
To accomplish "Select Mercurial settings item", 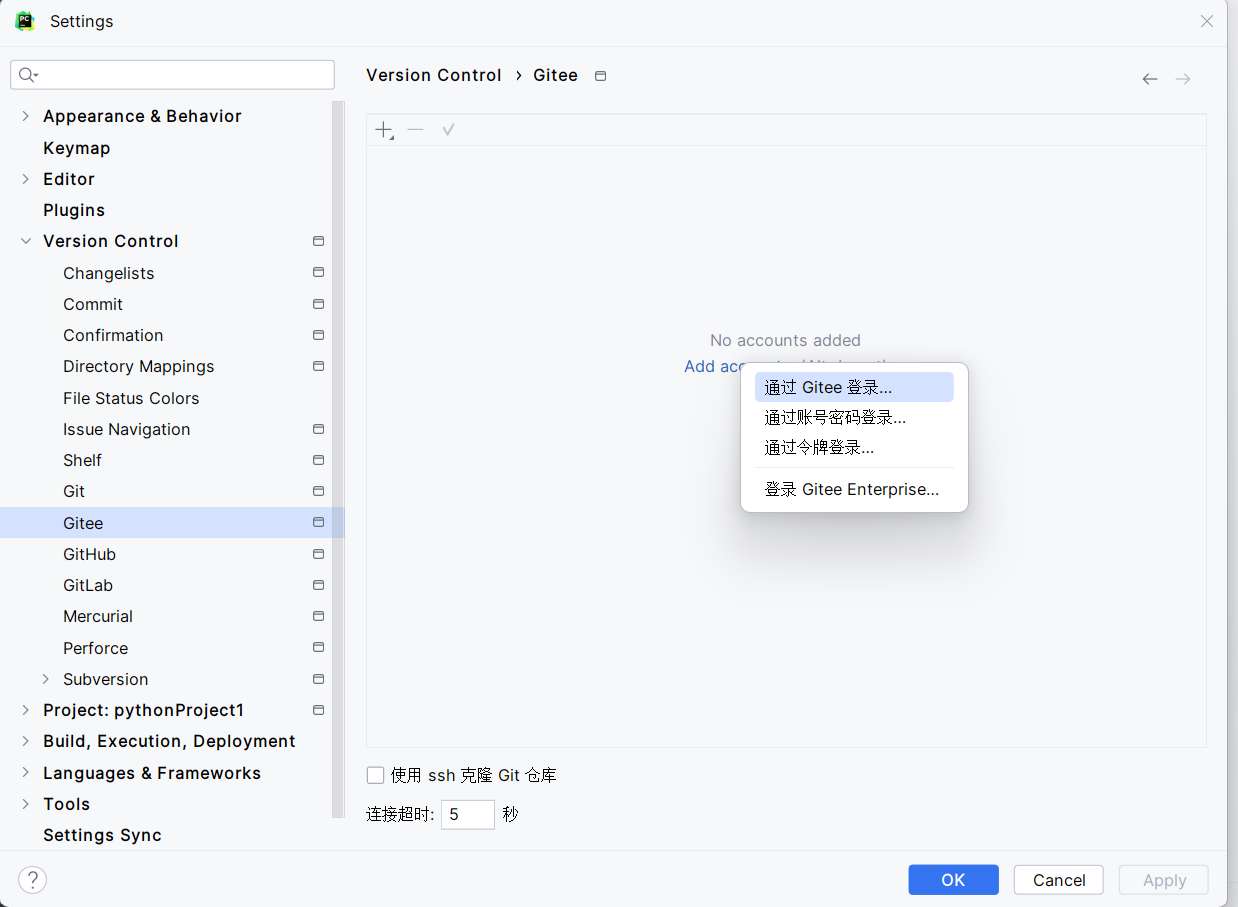I will click(x=98, y=616).
